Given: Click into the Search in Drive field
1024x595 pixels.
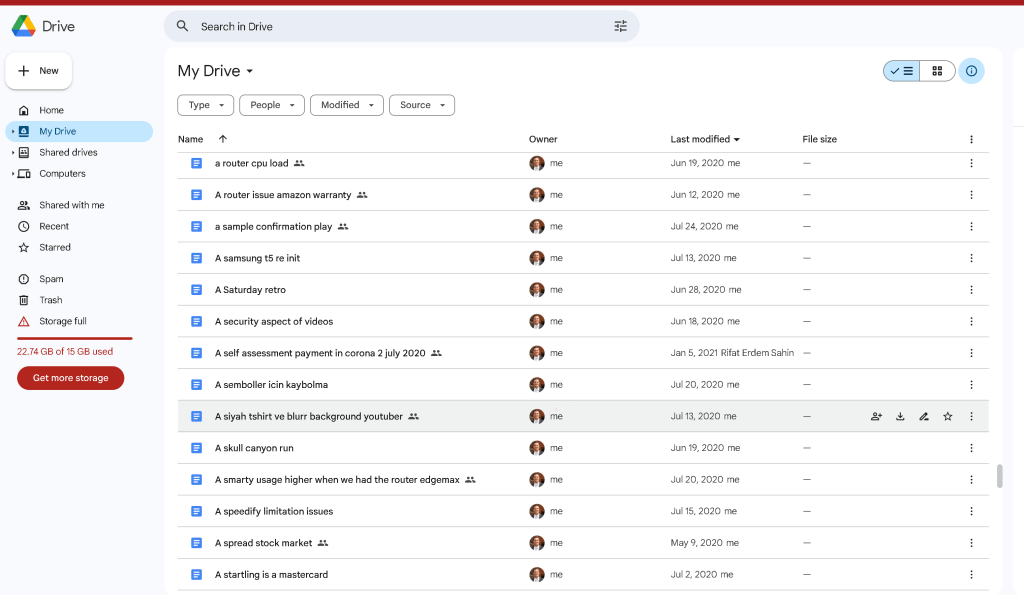Looking at the screenshot, I should pyautogui.click(x=402, y=26).
